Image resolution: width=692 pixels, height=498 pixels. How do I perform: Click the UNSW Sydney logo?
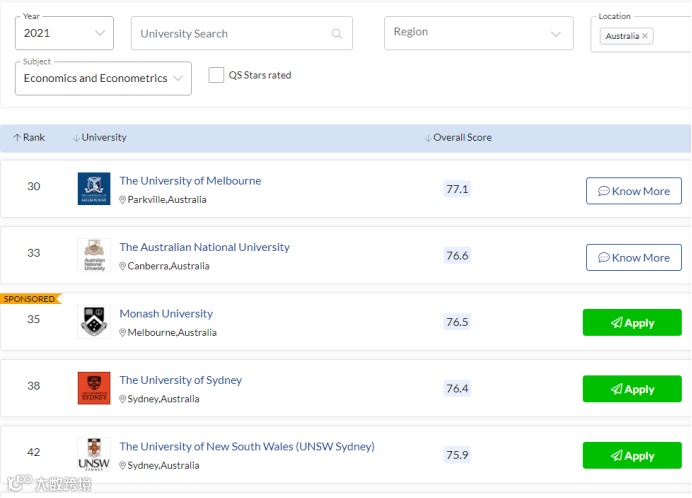[94, 454]
